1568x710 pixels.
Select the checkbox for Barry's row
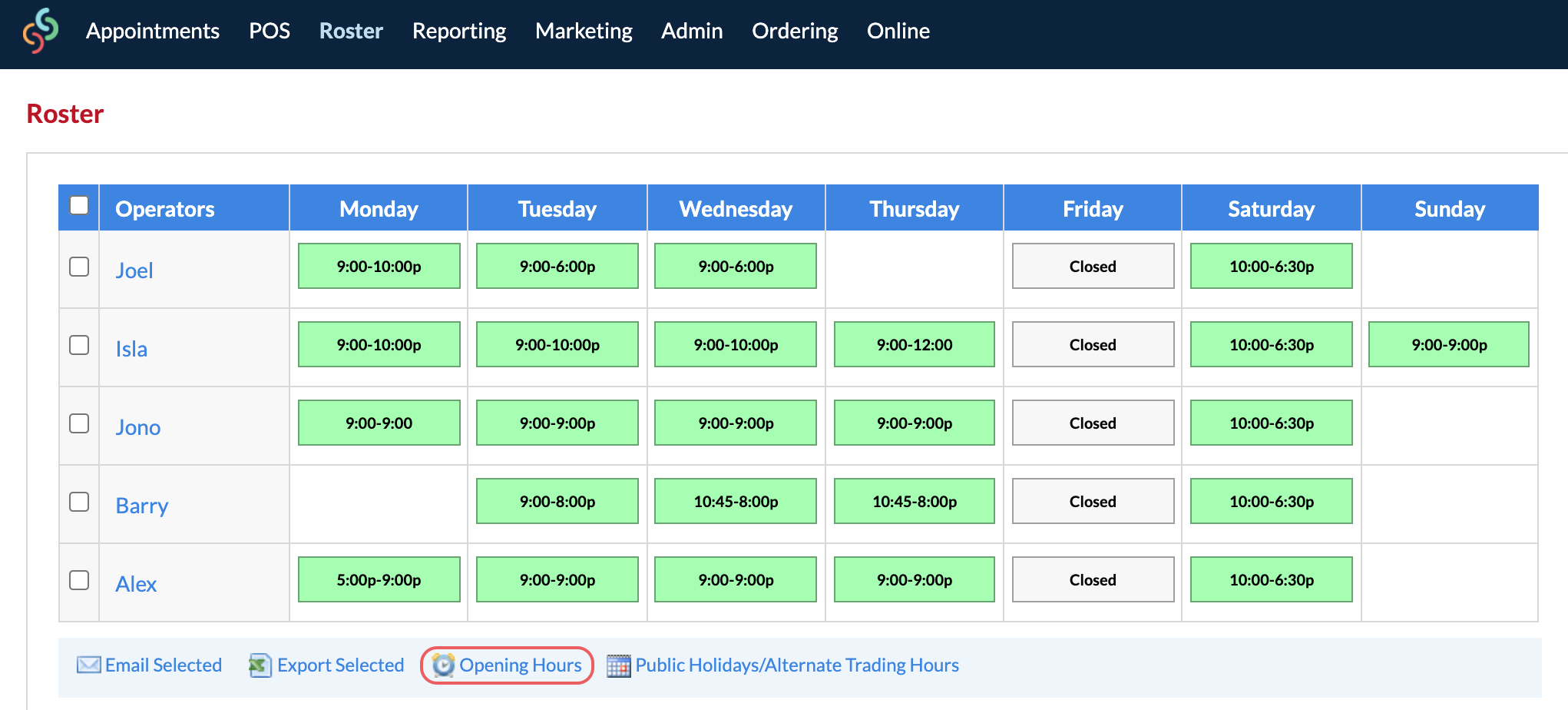click(x=79, y=502)
